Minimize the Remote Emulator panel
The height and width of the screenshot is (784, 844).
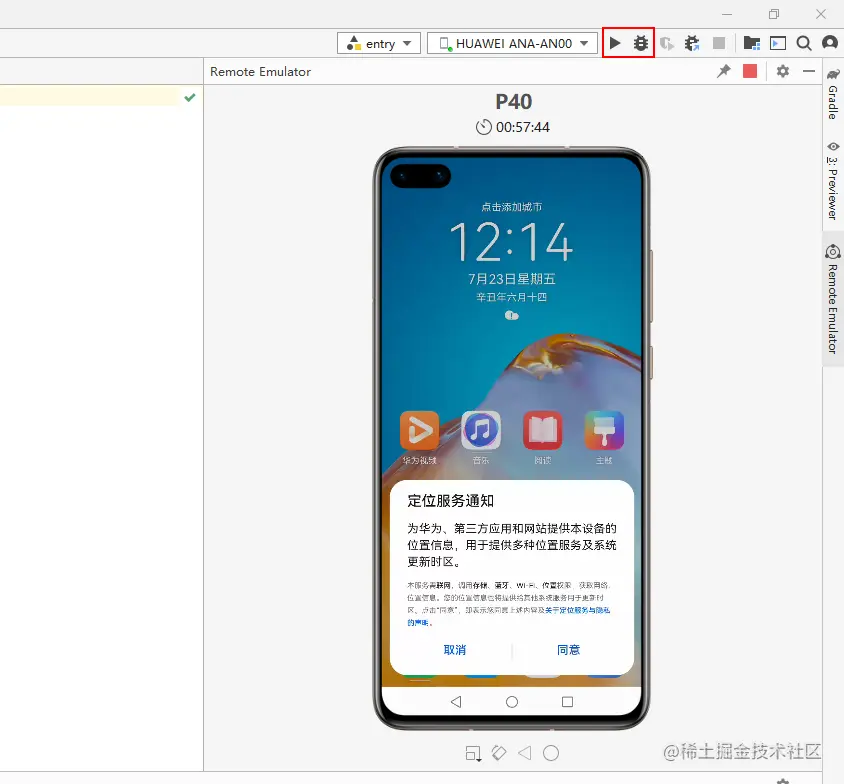coord(808,71)
